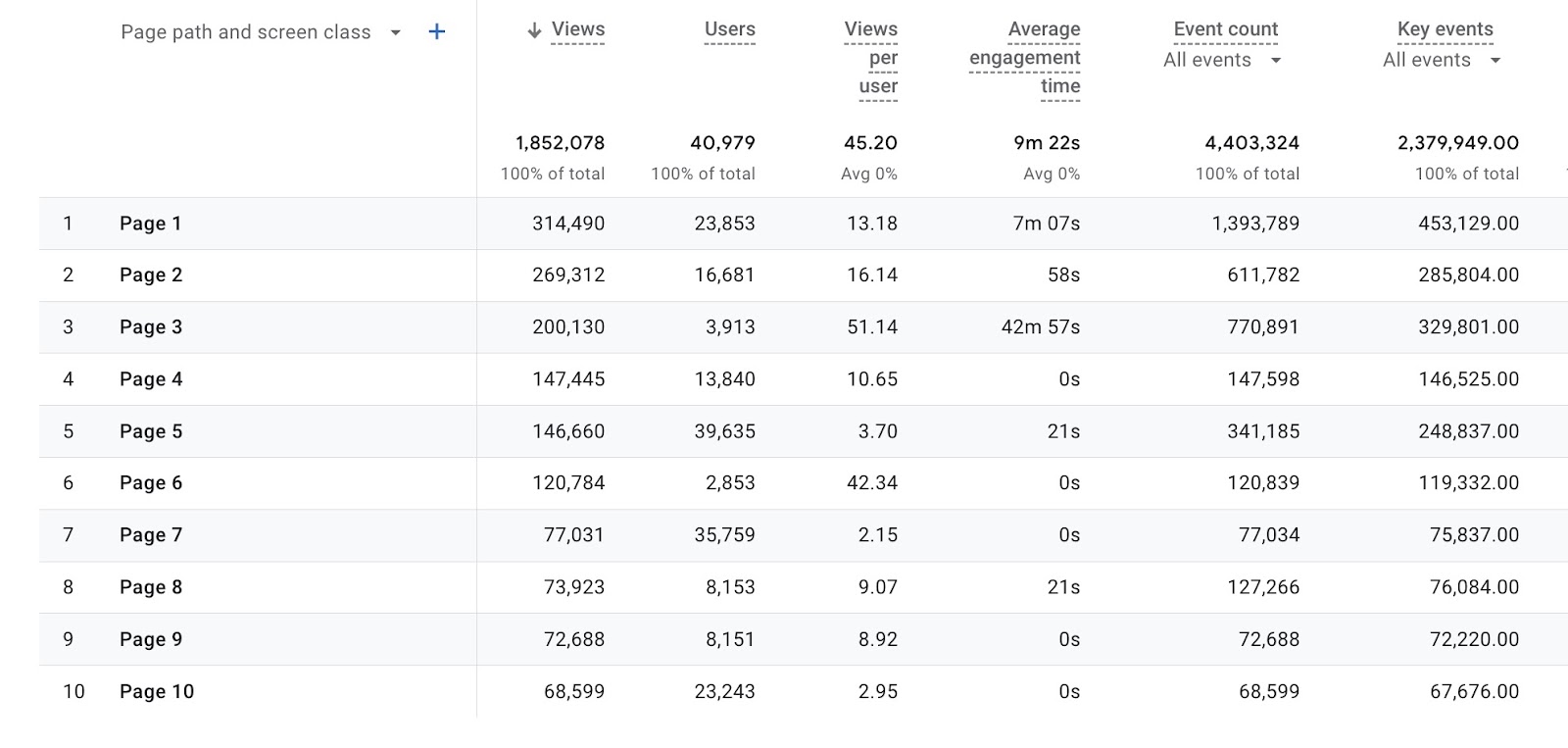Click the Views total value 1,852,078
The width and height of the screenshot is (1568, 748).
tap(561, 142)
